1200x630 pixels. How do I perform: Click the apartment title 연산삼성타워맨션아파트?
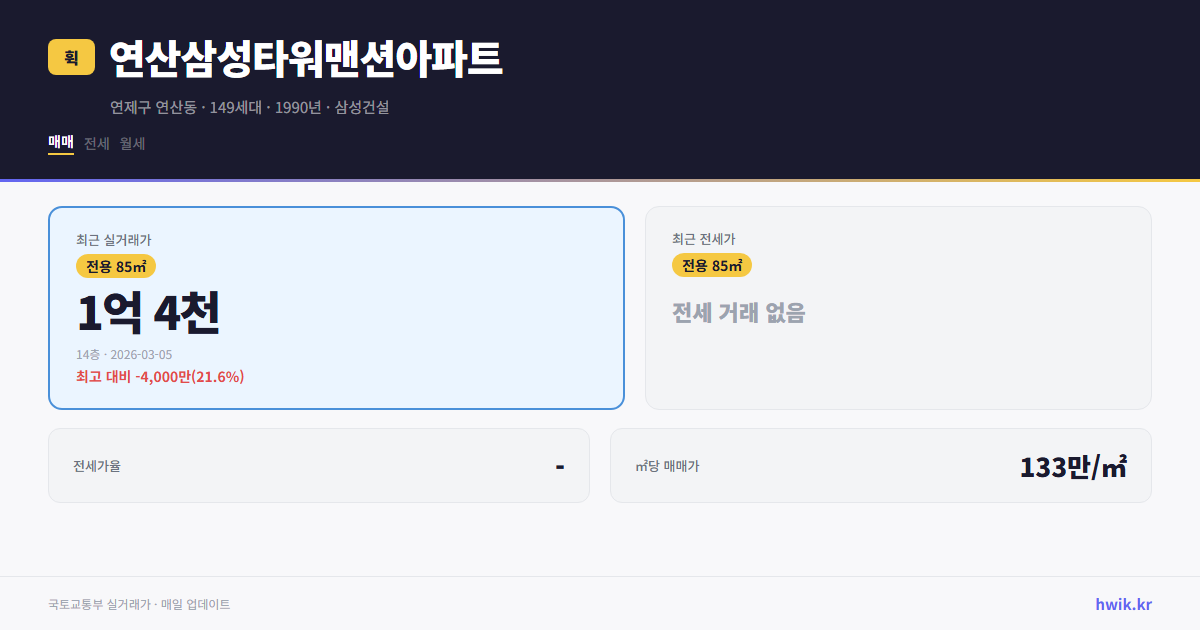coord(305,58)
